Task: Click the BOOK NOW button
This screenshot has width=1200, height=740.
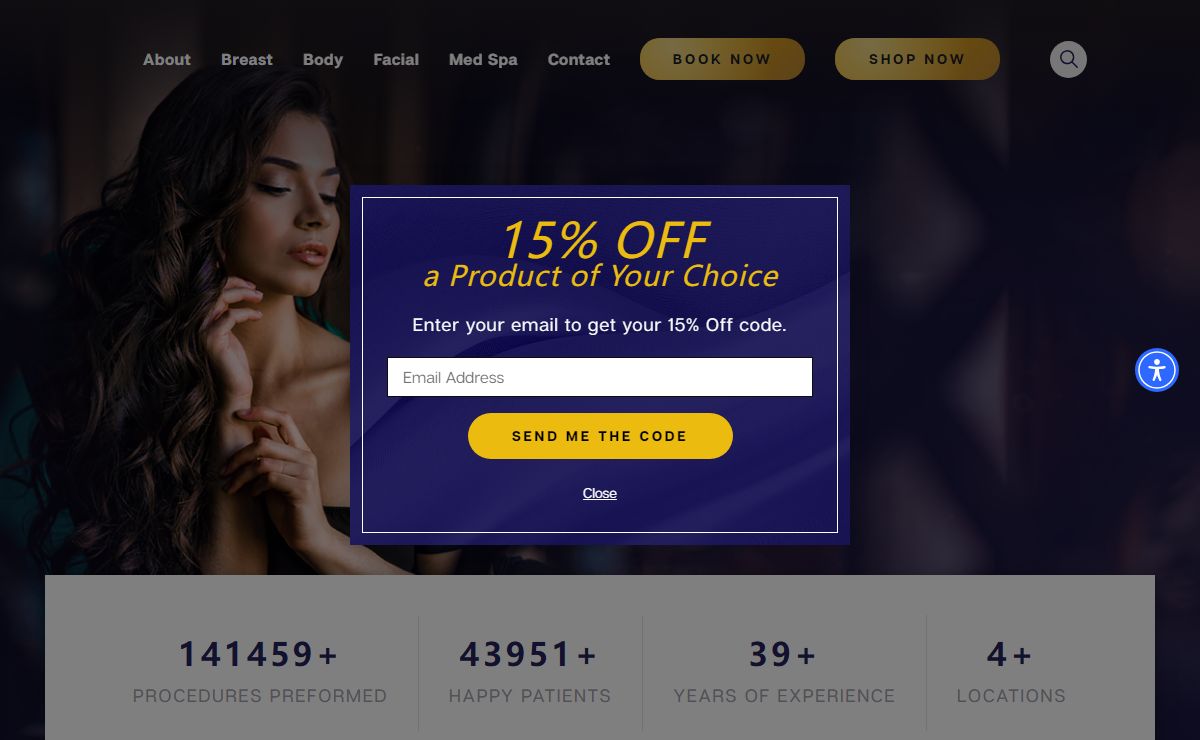Action: [722, 59]
